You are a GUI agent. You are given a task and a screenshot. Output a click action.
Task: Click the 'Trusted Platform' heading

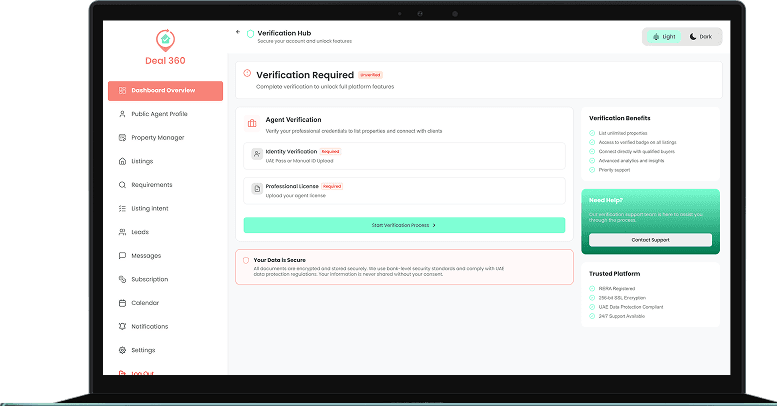(x=614, y=274)
